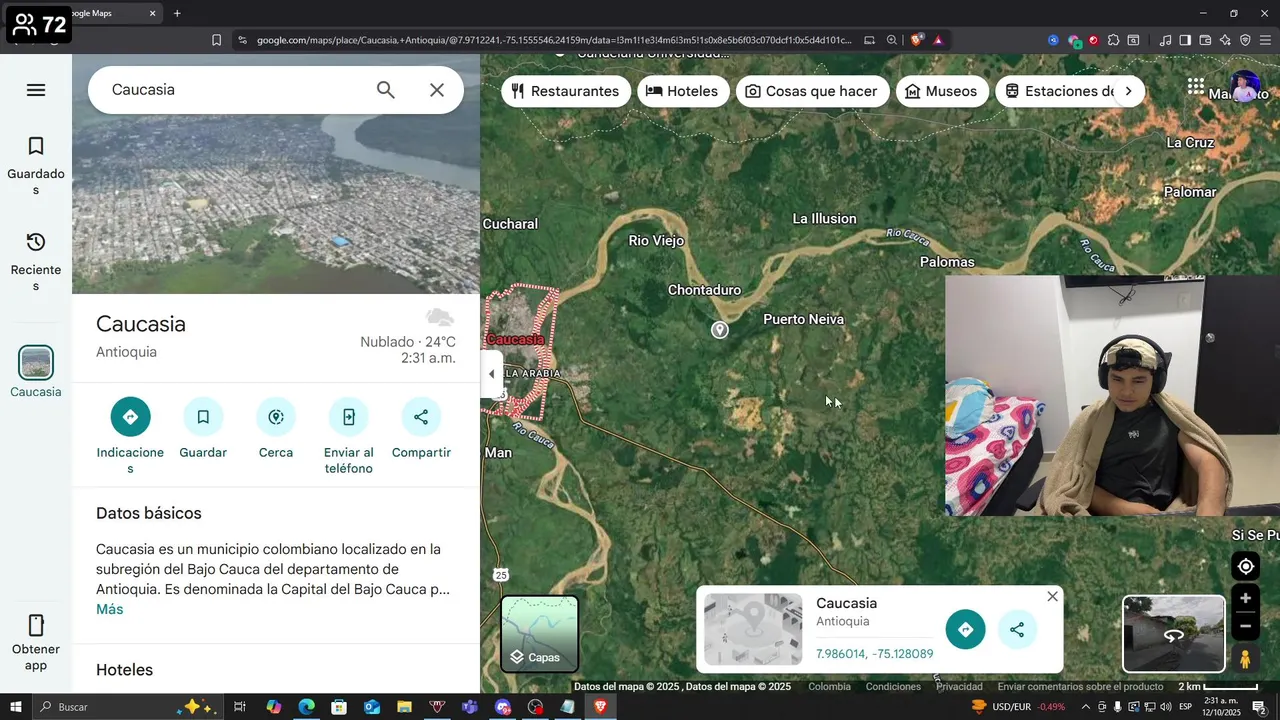Select the Restaurantes category chip
Screen dimensions: 1280x720
pyautogui.click(x=566, y=91)
